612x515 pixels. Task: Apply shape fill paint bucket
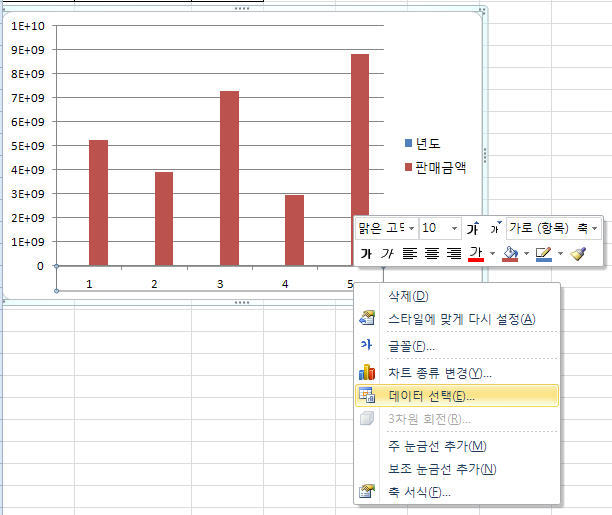click(510, 254)
